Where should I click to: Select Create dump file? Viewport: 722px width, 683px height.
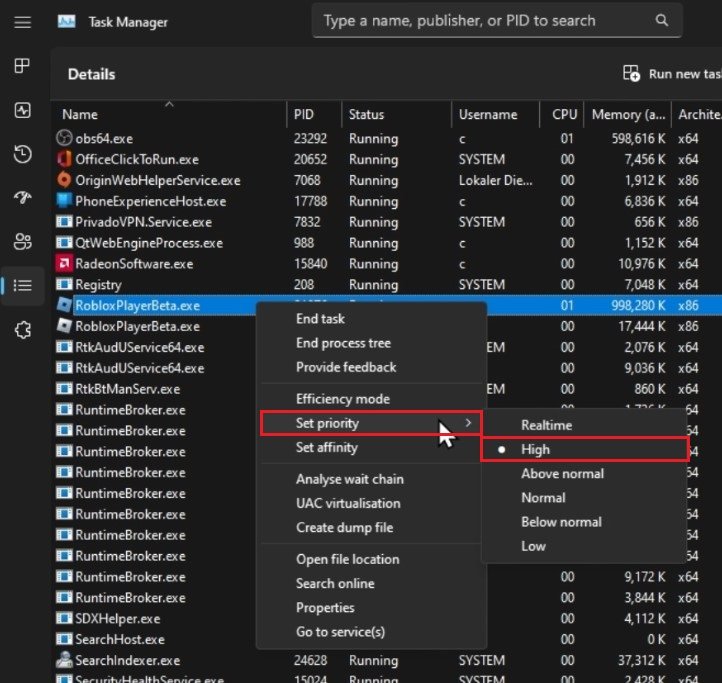pos(371,527)
